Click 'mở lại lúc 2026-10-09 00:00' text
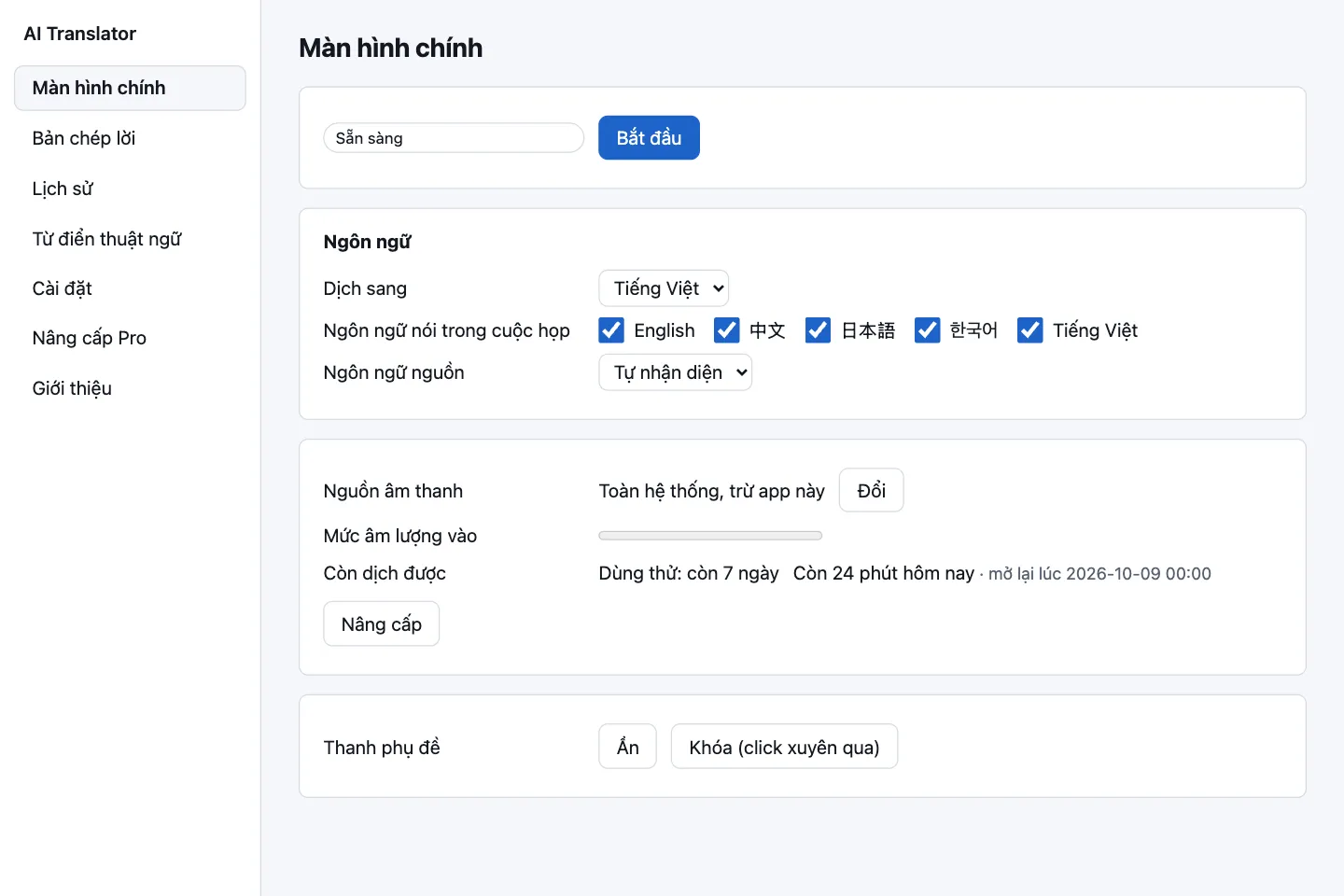 click(x=1099, y=574)
